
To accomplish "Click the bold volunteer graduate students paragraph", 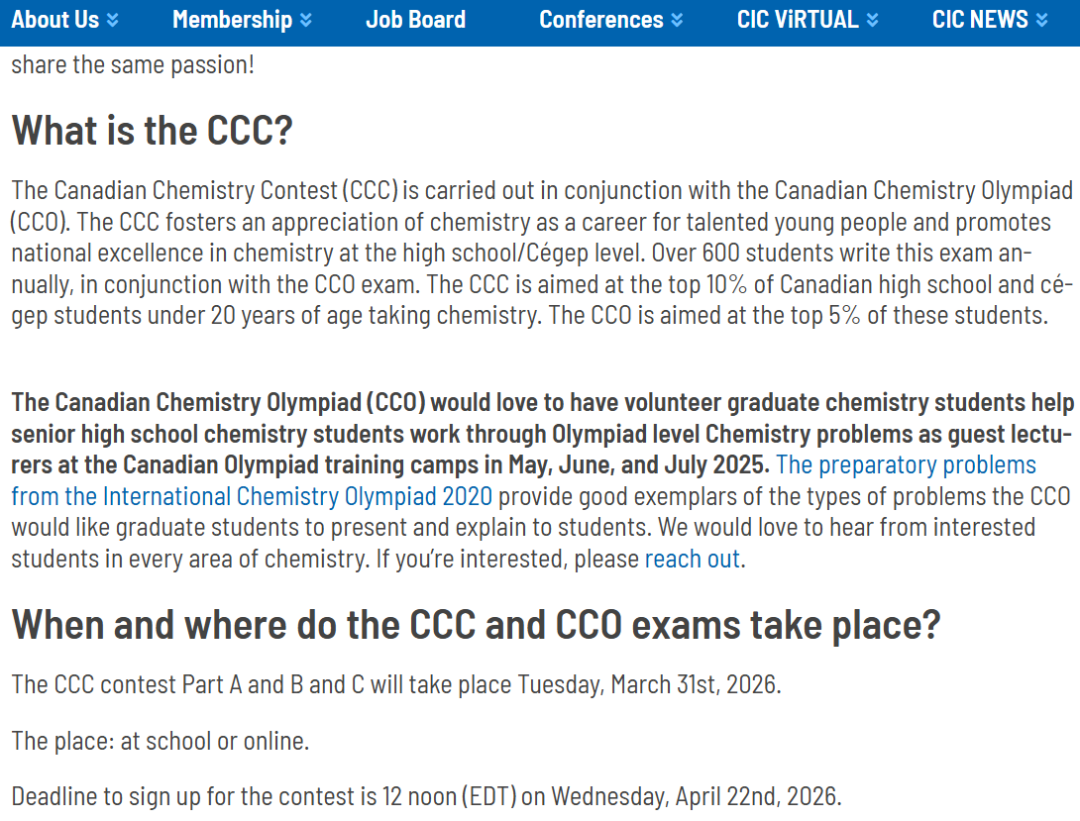I will tap(400, 434).
